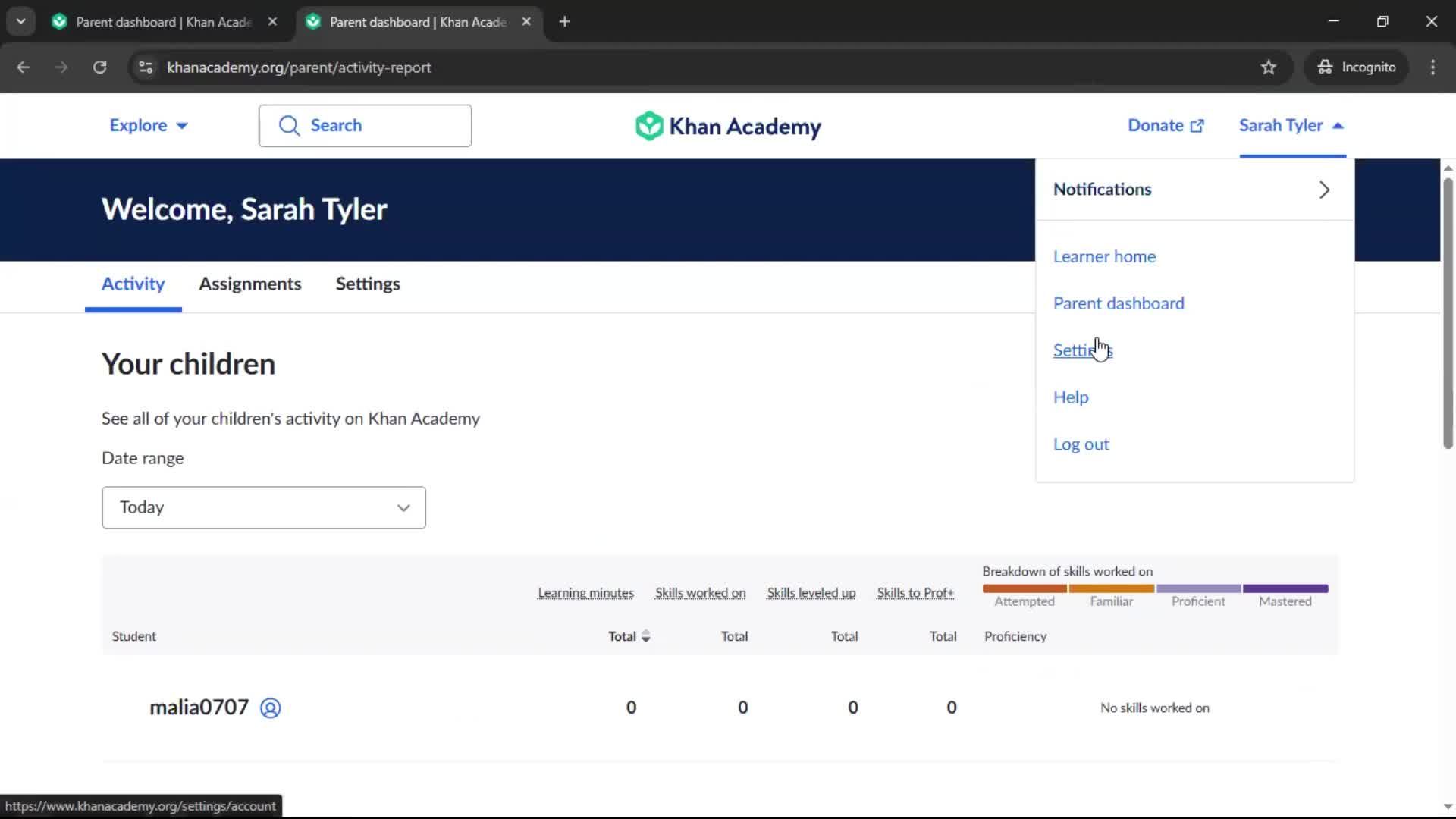
Task: Expand the Explore menu
Action: click(x=149, y=126)
